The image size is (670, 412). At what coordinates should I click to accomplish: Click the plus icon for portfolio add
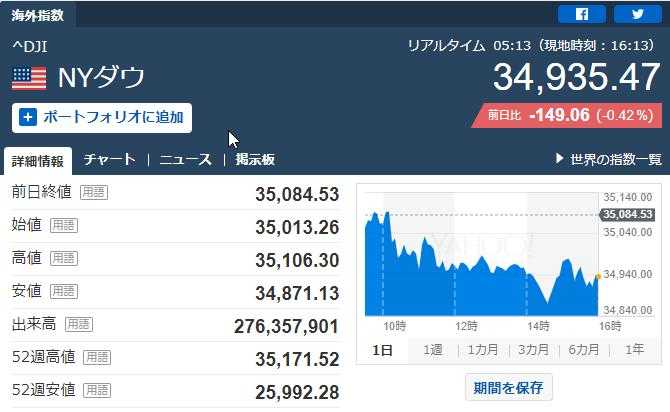(x=28, y=117)
